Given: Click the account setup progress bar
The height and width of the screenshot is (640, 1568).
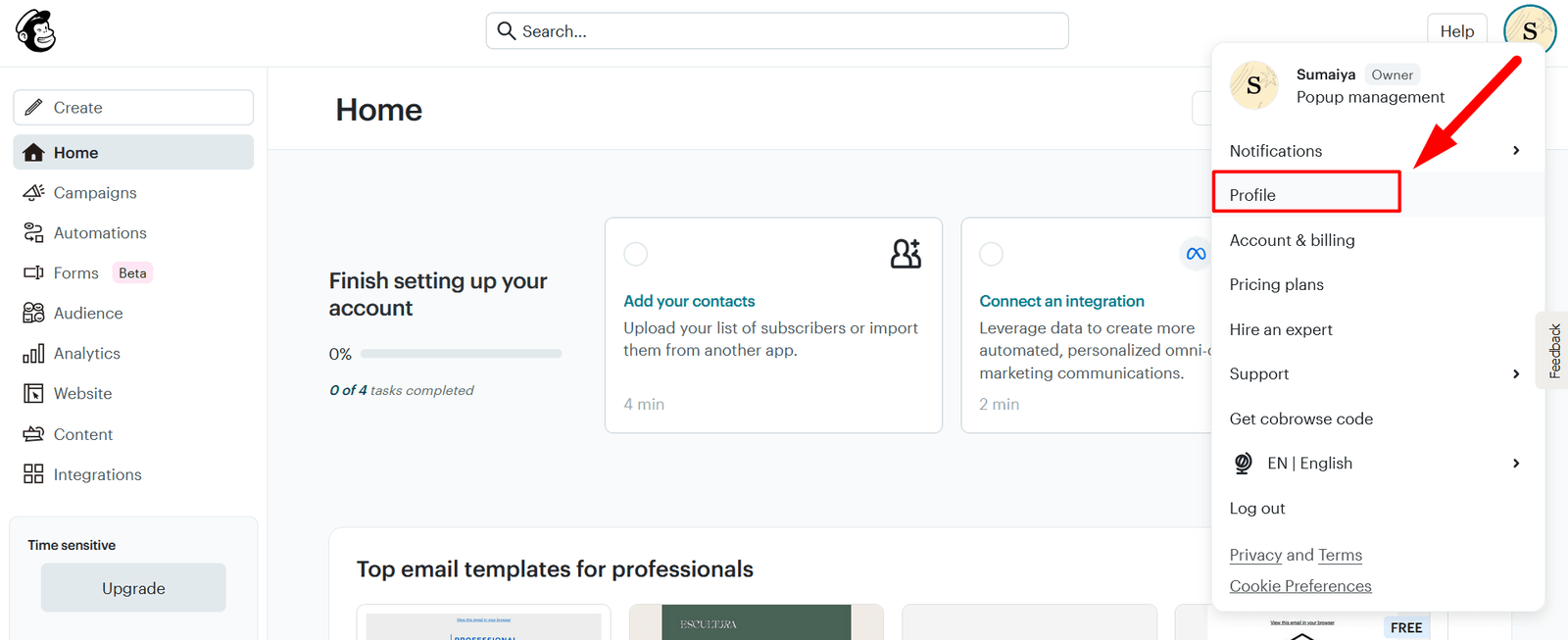Looking at the screenshot, I should [461, 354].
